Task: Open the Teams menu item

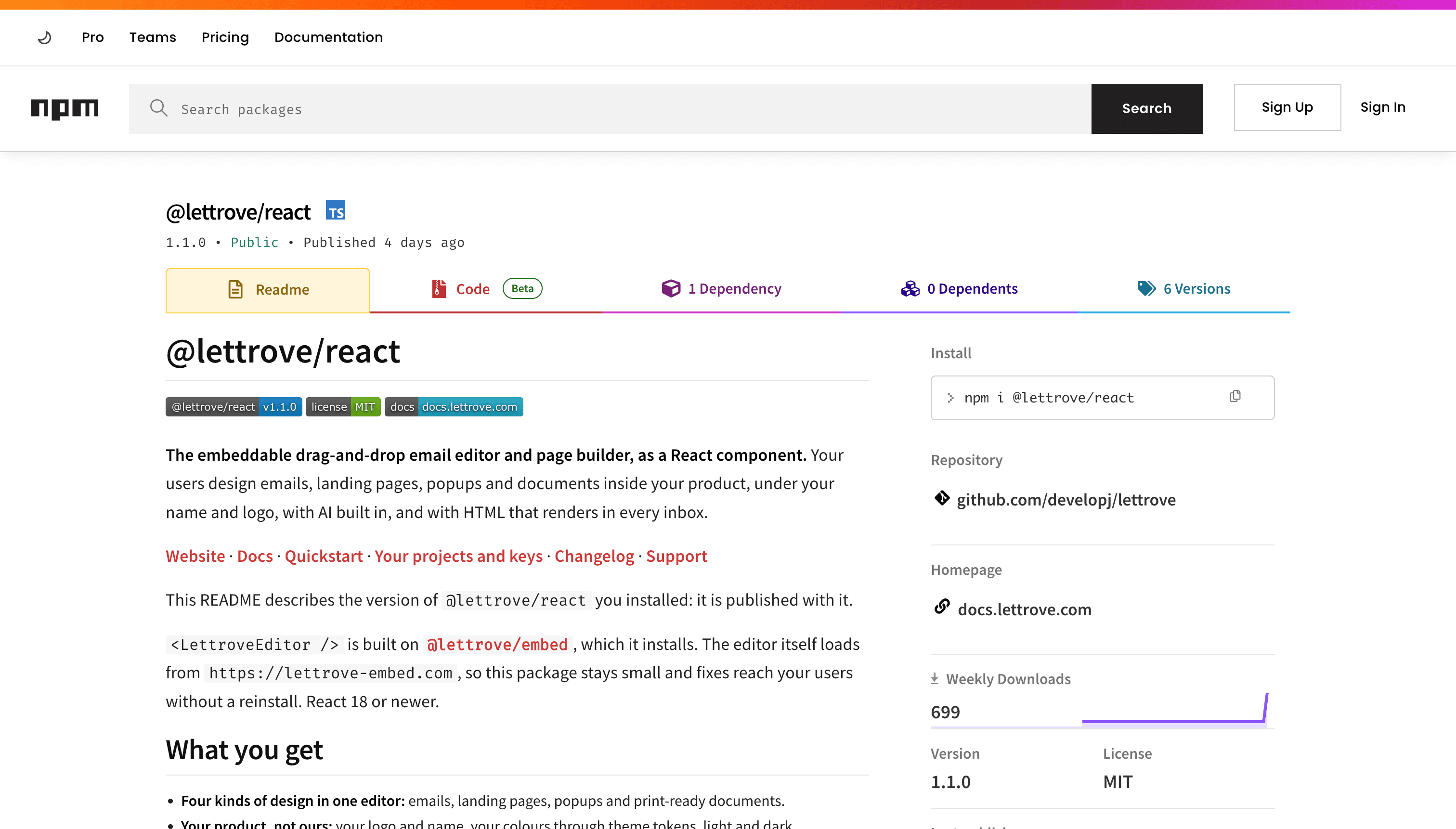Action: tap(153, 38)
